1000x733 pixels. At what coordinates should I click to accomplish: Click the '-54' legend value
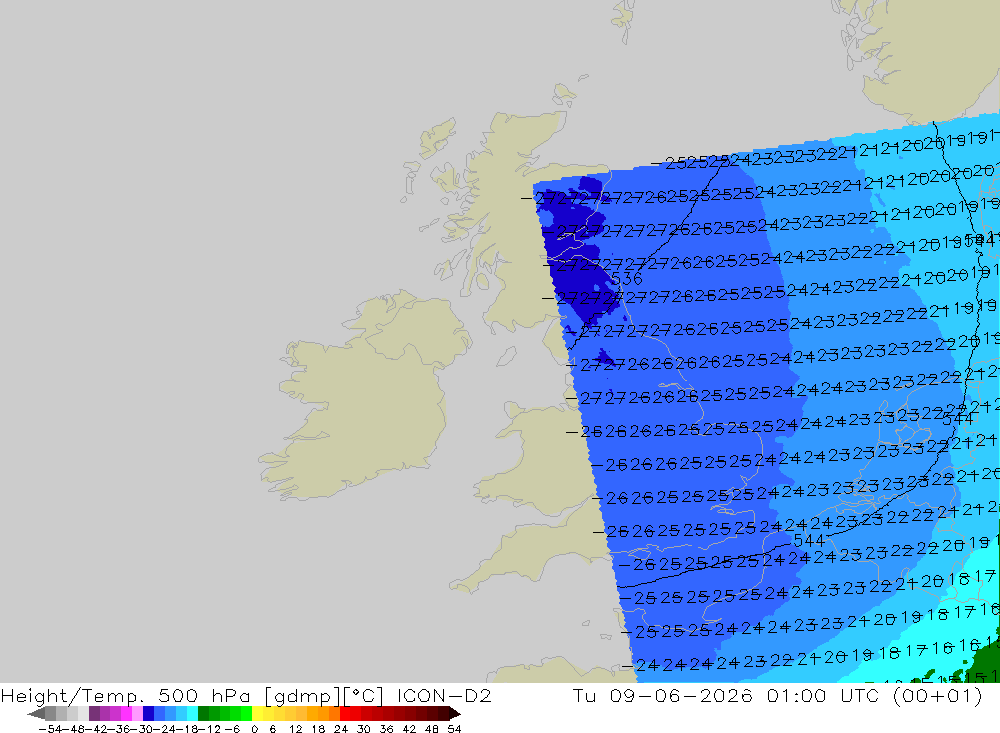(x=50, y=729)
